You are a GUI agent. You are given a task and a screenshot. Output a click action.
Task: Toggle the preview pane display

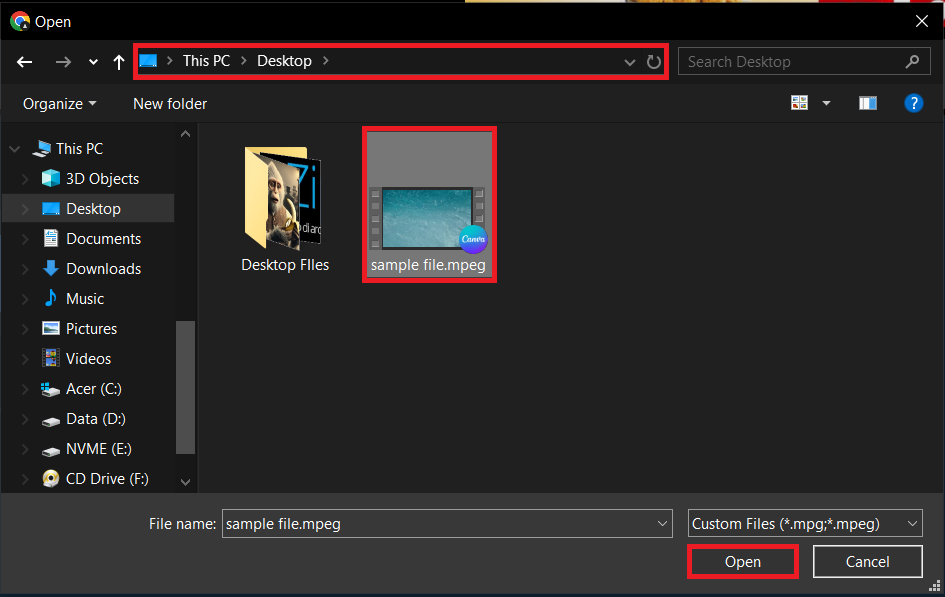[x=867, y=102]
